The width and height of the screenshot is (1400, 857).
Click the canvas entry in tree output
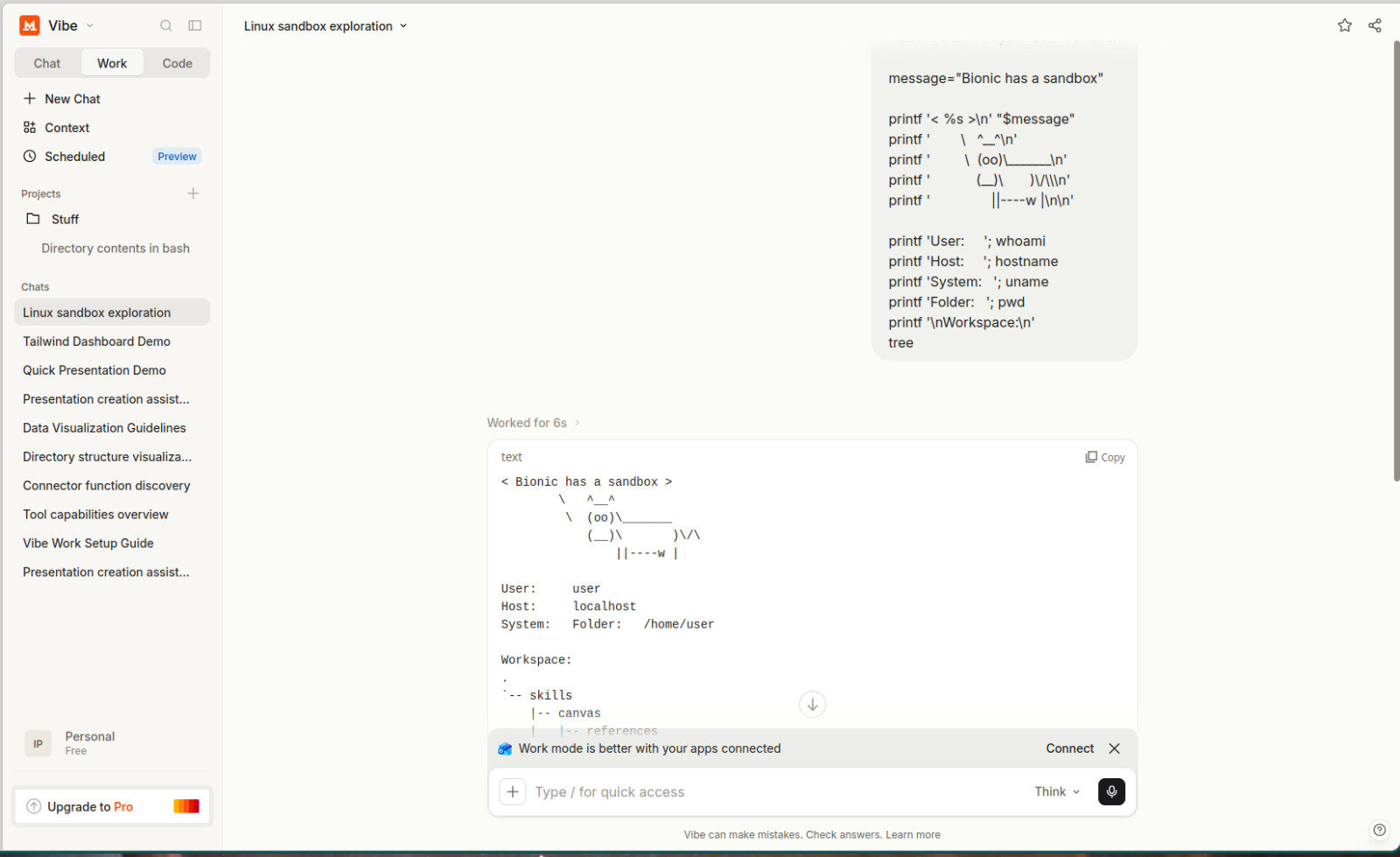pos(579,713)
